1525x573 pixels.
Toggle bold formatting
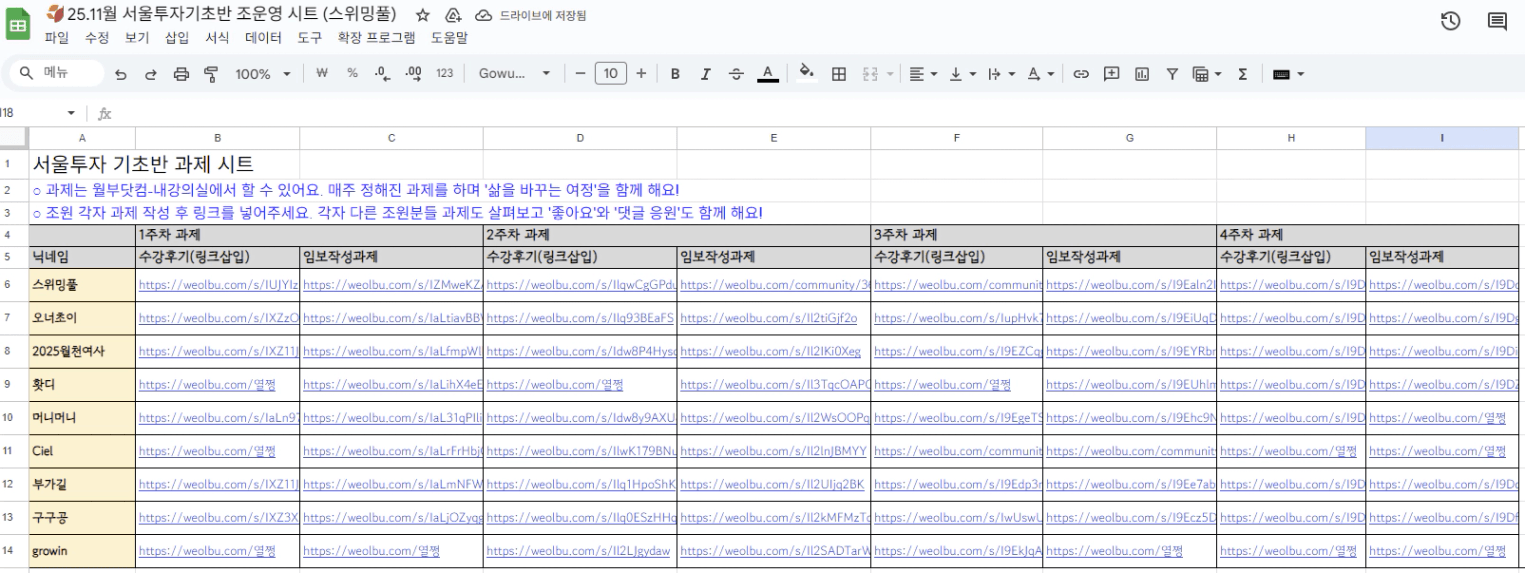pyautogui.click(x=675, y=74)
